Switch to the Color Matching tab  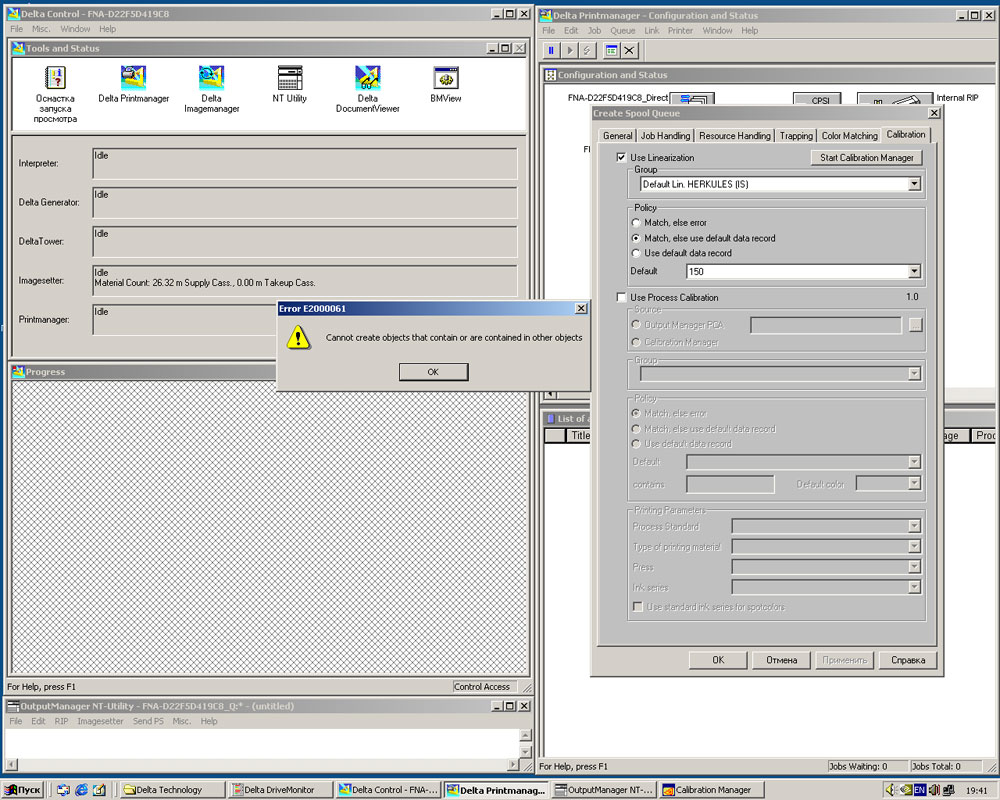pos(849,135)
